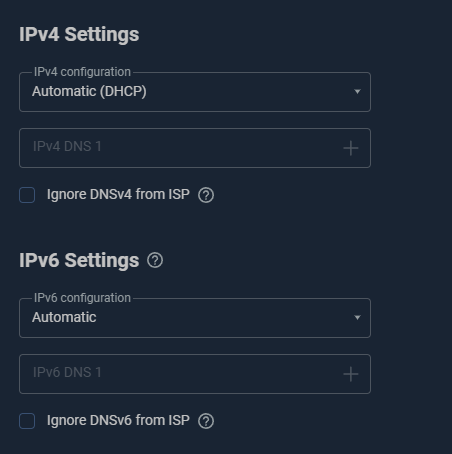This screenshot has height=454, width=452.
Task: Open help for Ignore DNSv6 from ISP
Action: (x=206, y=421)
